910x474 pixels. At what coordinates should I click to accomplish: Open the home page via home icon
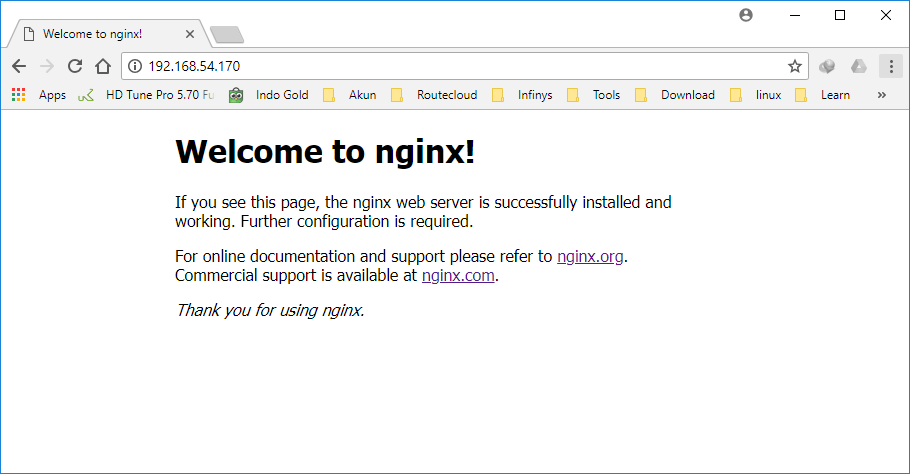(103, 66)
